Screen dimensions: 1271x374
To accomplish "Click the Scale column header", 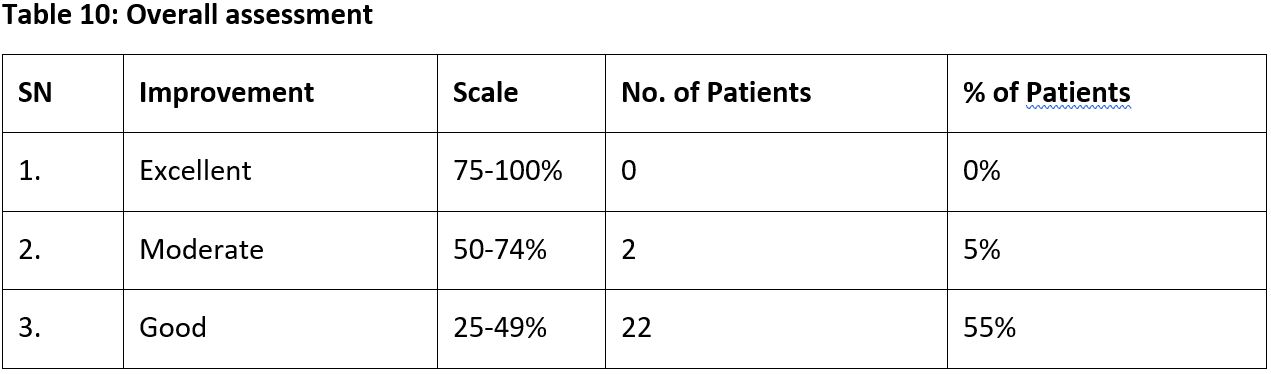I will pyautogui.click(x=521, y=93).
